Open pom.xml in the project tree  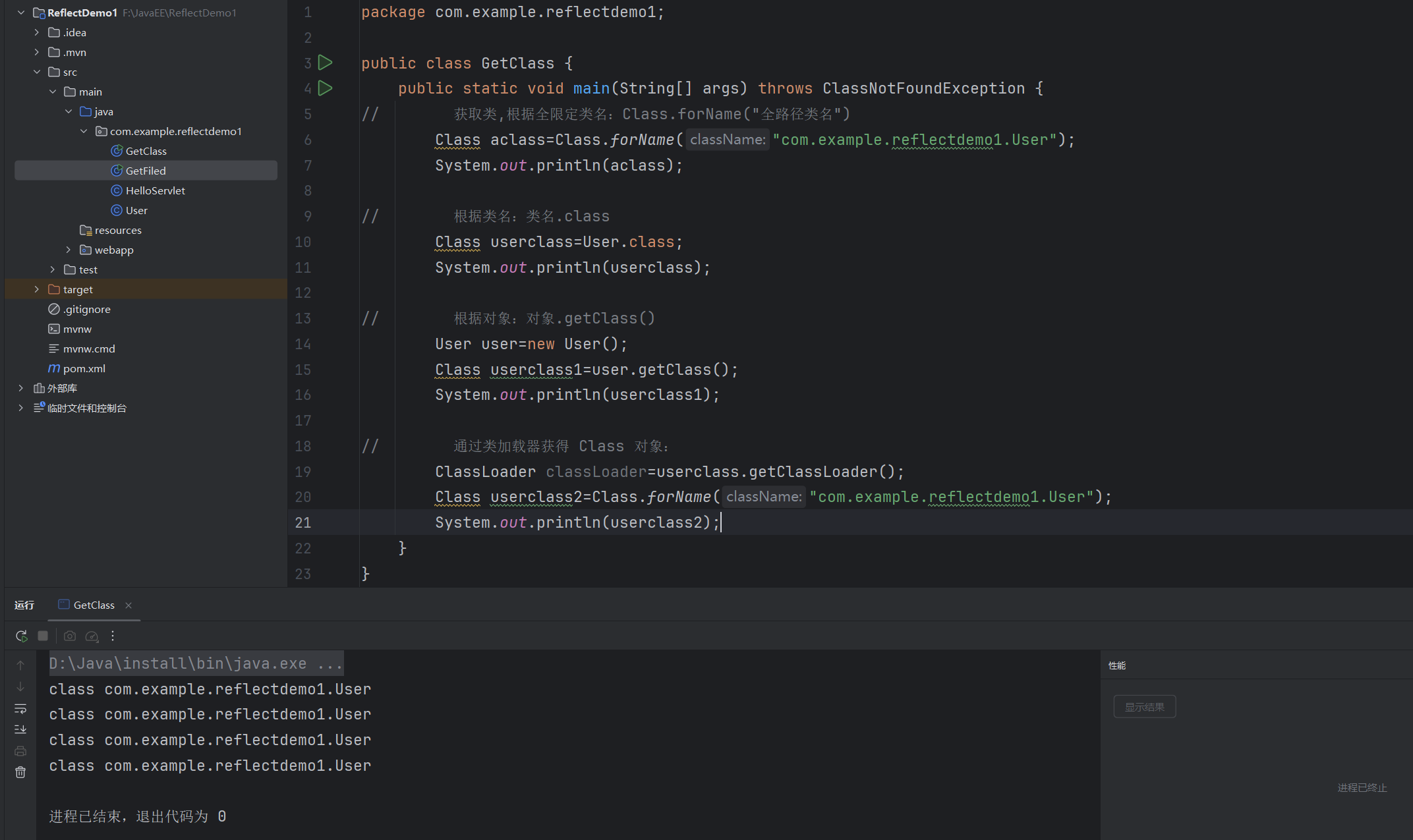pos(84,368)
